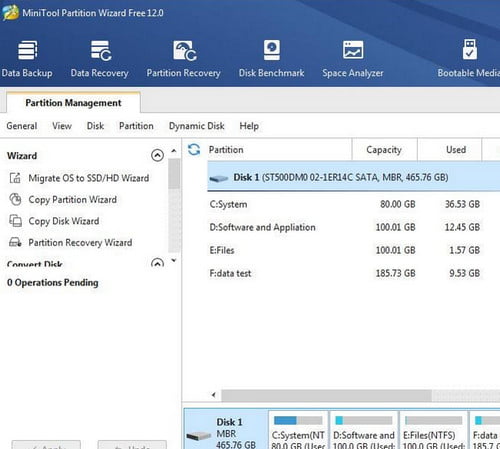Sort by the Capacity column header
This screenshot has width=500, height=449.
point(384,150)
